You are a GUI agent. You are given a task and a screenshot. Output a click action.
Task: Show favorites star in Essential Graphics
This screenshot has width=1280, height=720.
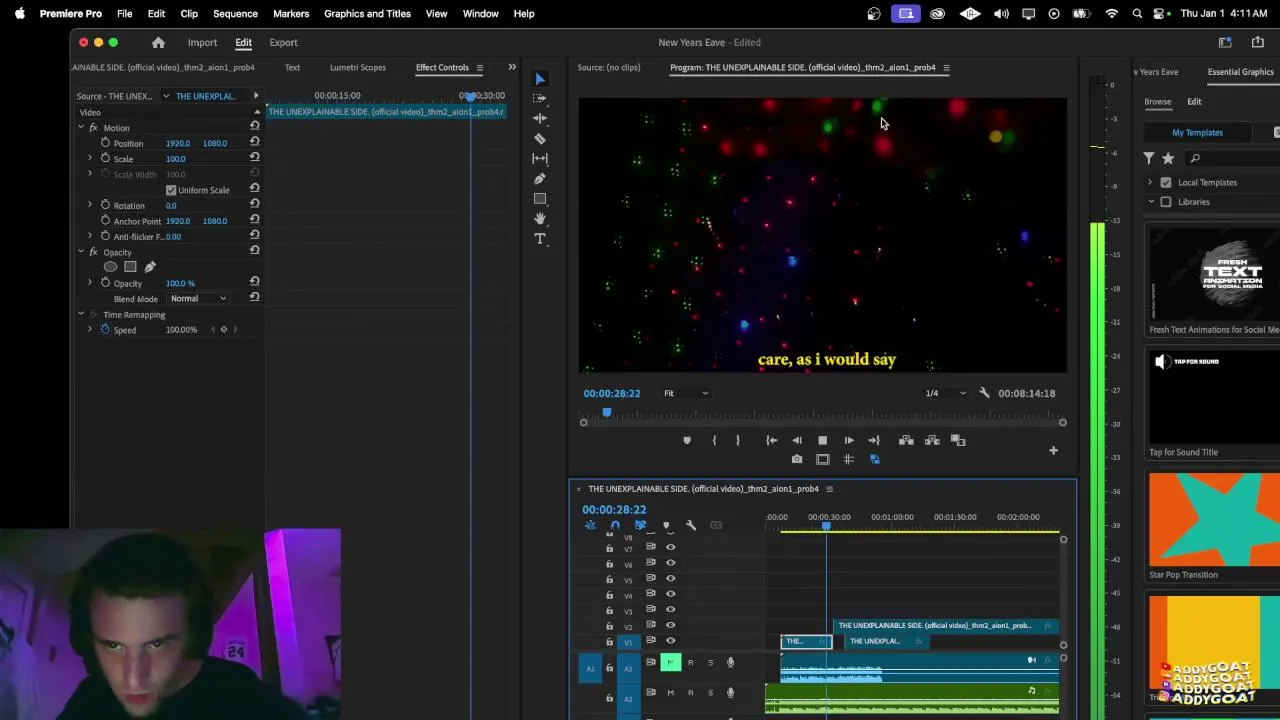[x=1167, y=158]
